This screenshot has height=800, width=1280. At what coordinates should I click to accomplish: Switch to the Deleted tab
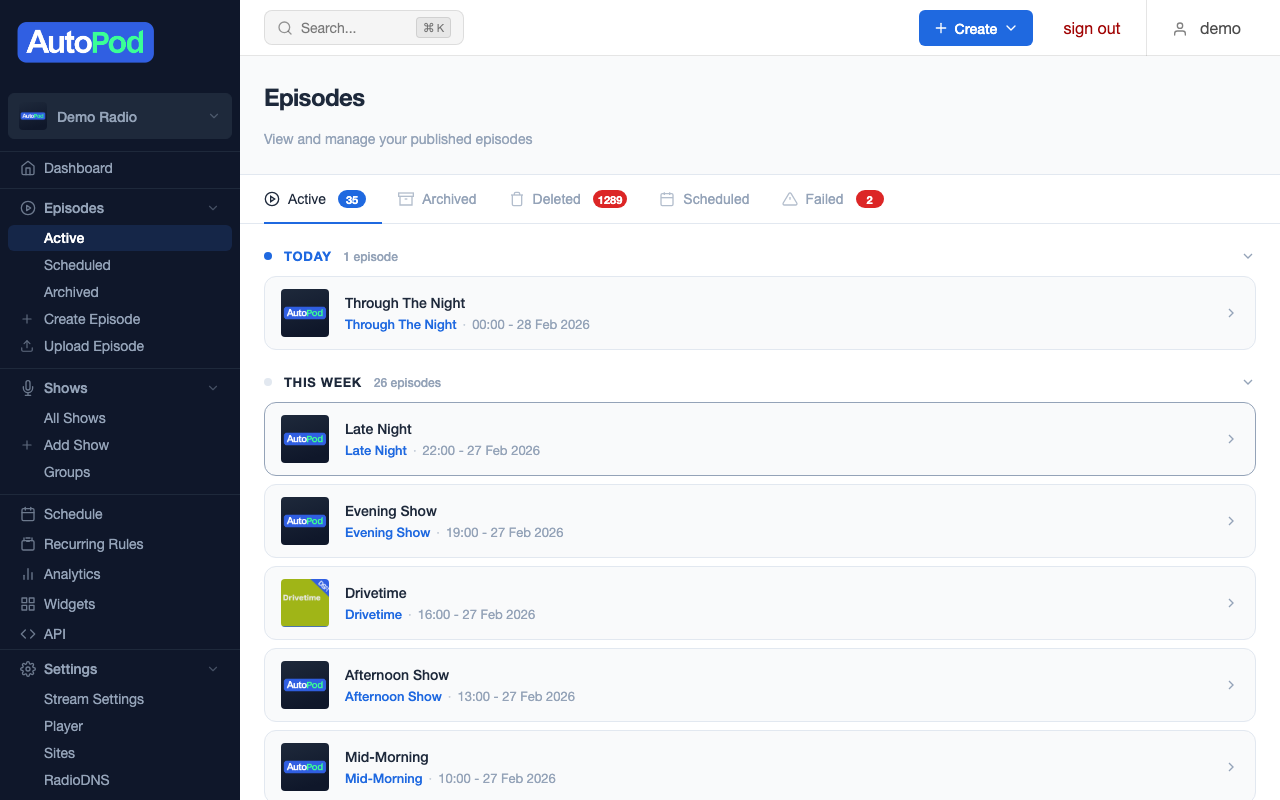point(557,199)
